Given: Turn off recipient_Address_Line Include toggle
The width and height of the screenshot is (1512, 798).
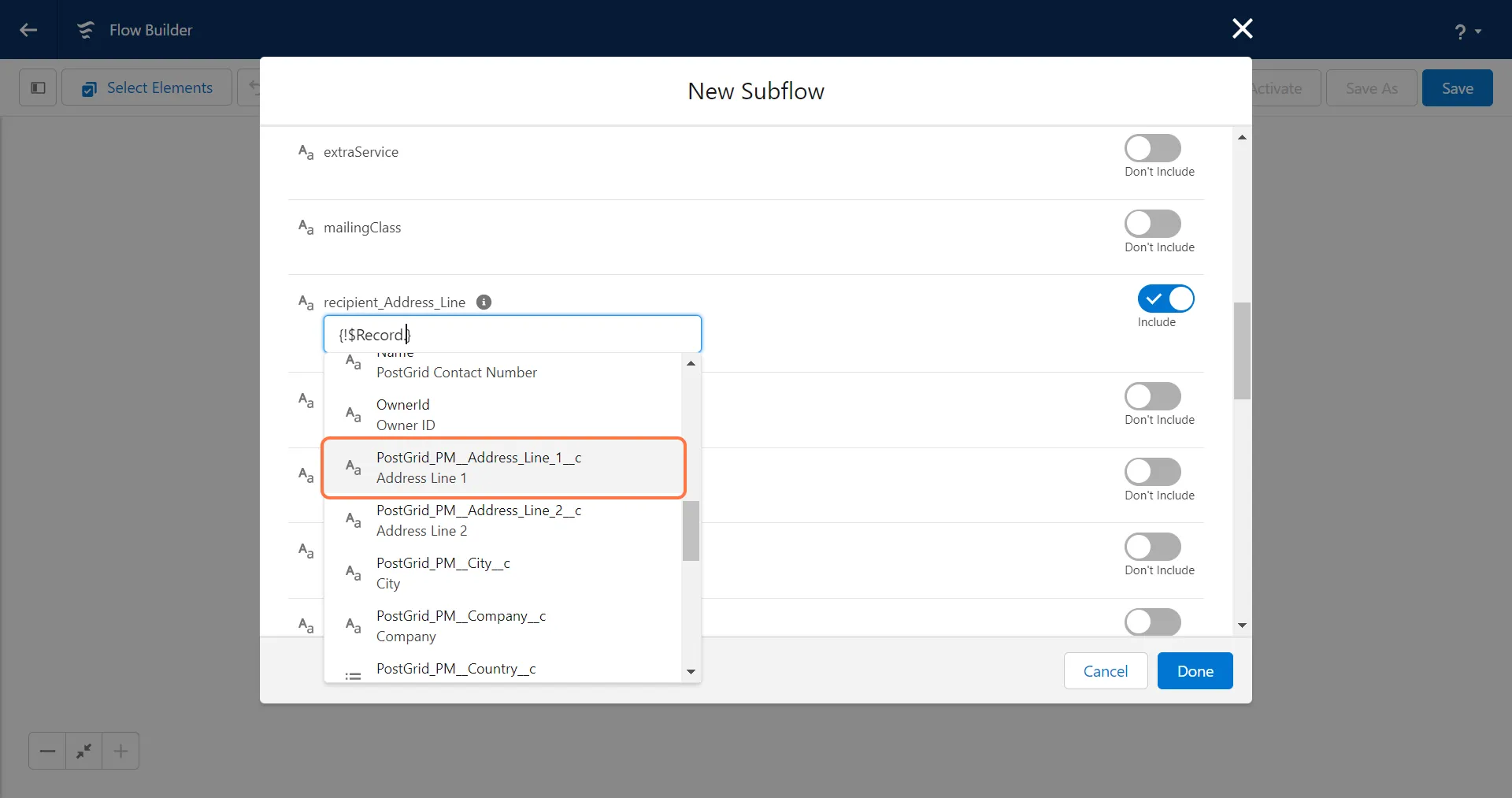Looking at the screenshot, I should (1165, 299).
